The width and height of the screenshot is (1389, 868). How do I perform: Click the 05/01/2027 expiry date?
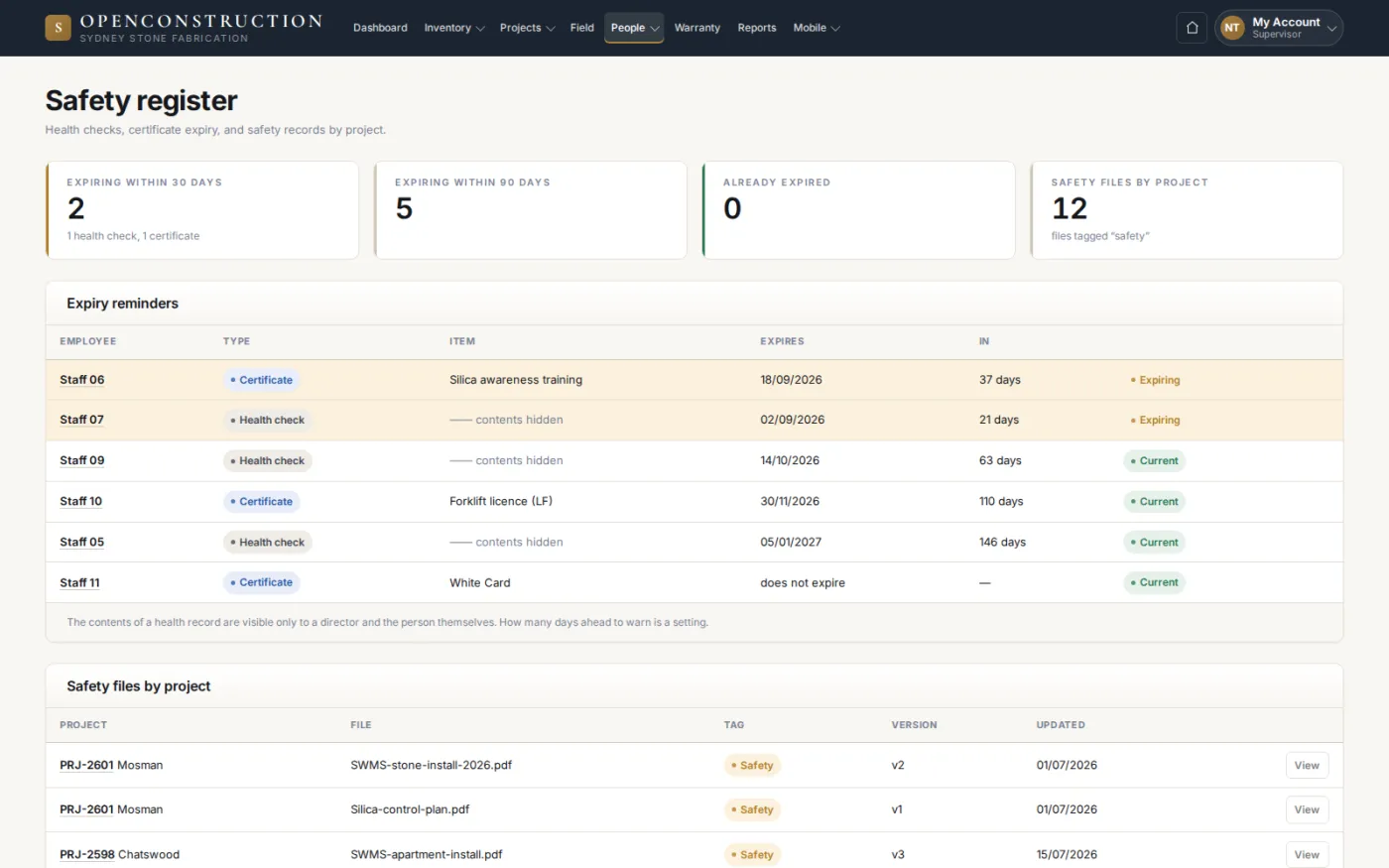[x=791, y=542]
